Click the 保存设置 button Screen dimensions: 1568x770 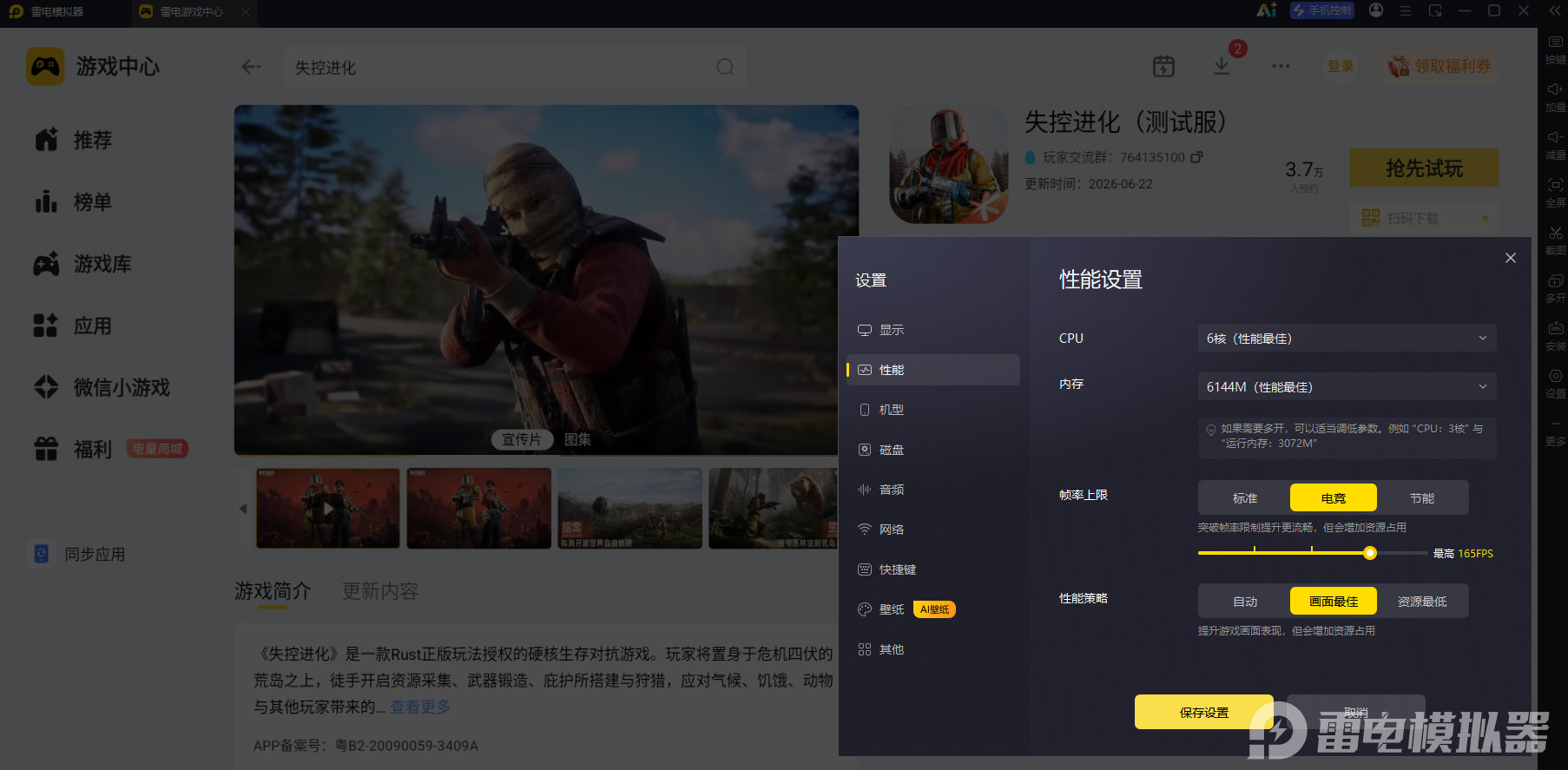[1204, 712]
